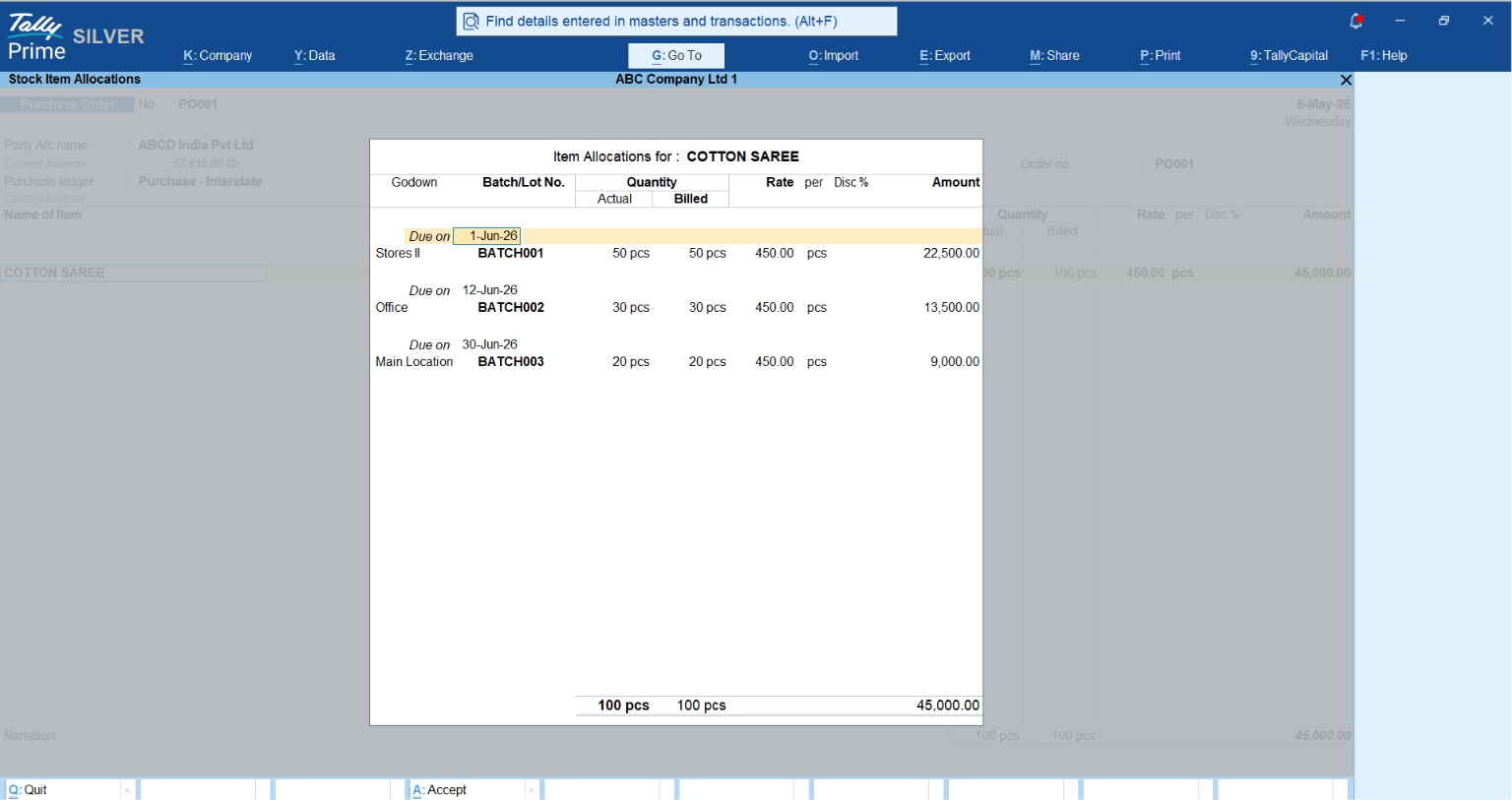The width and height of the screenshot is (1512, 800).
Task: Expand the arrow beside A: Accept
Action: click(532, 789)
